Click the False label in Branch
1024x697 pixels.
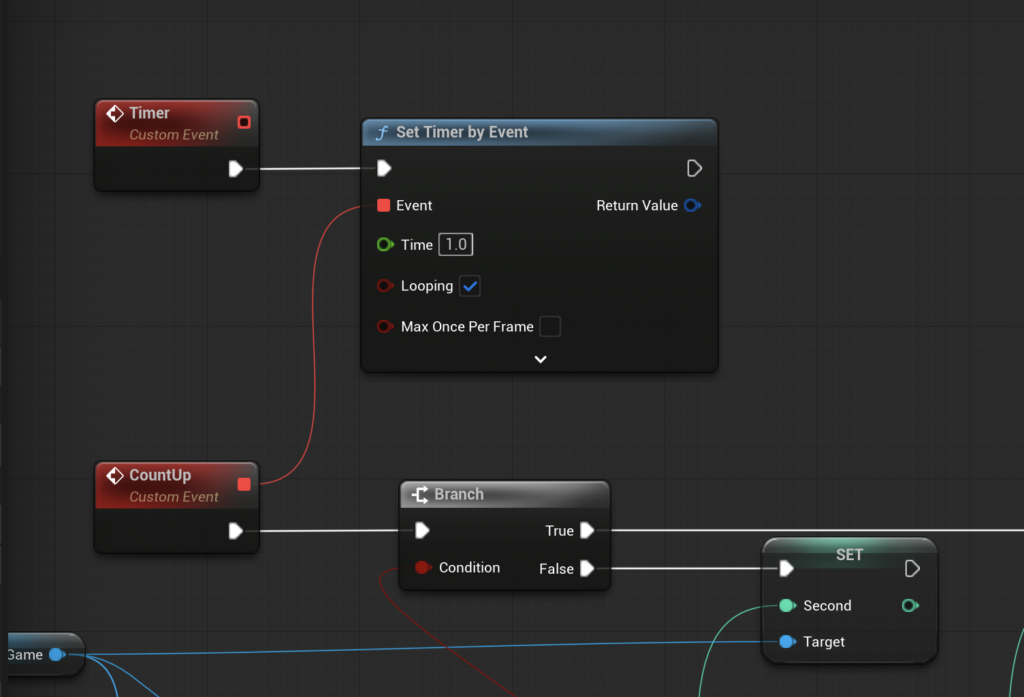pos(556,569)
